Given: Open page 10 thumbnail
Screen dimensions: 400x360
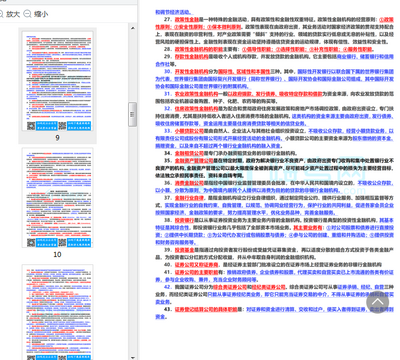Looking at the screenshot, I should pos(57,198).
